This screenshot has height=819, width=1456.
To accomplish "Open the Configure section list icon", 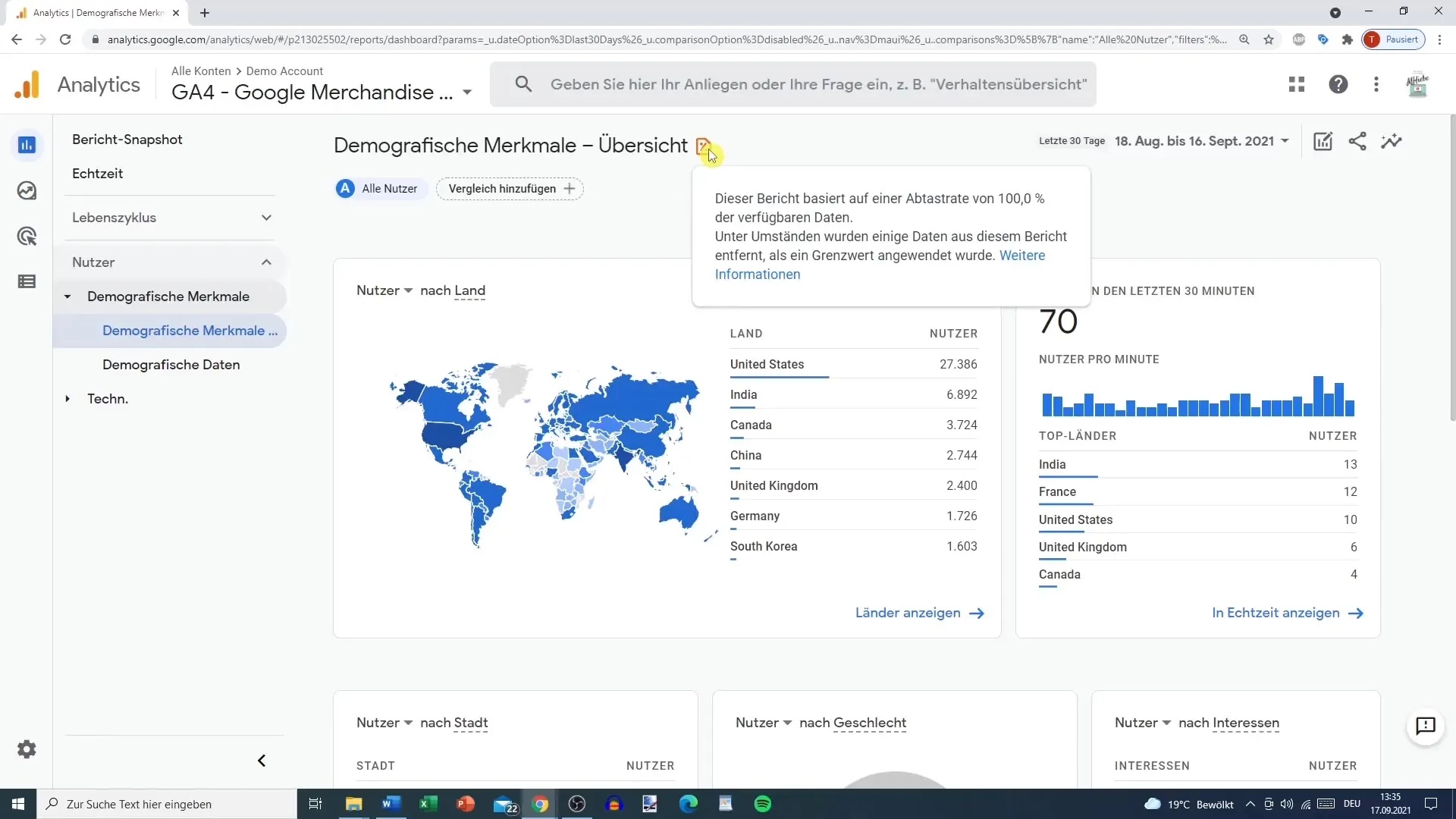I will [x=27, y=281].
